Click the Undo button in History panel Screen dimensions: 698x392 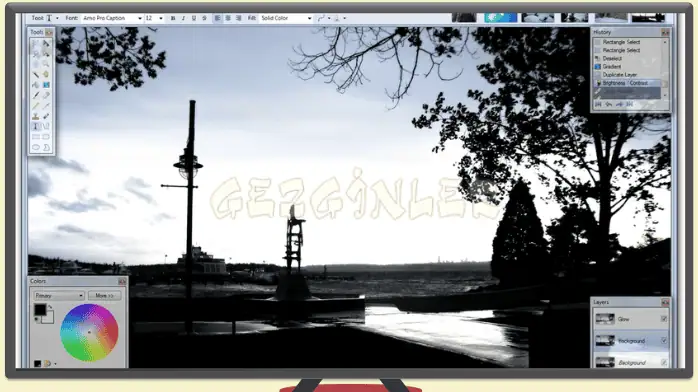pos(609,104)
